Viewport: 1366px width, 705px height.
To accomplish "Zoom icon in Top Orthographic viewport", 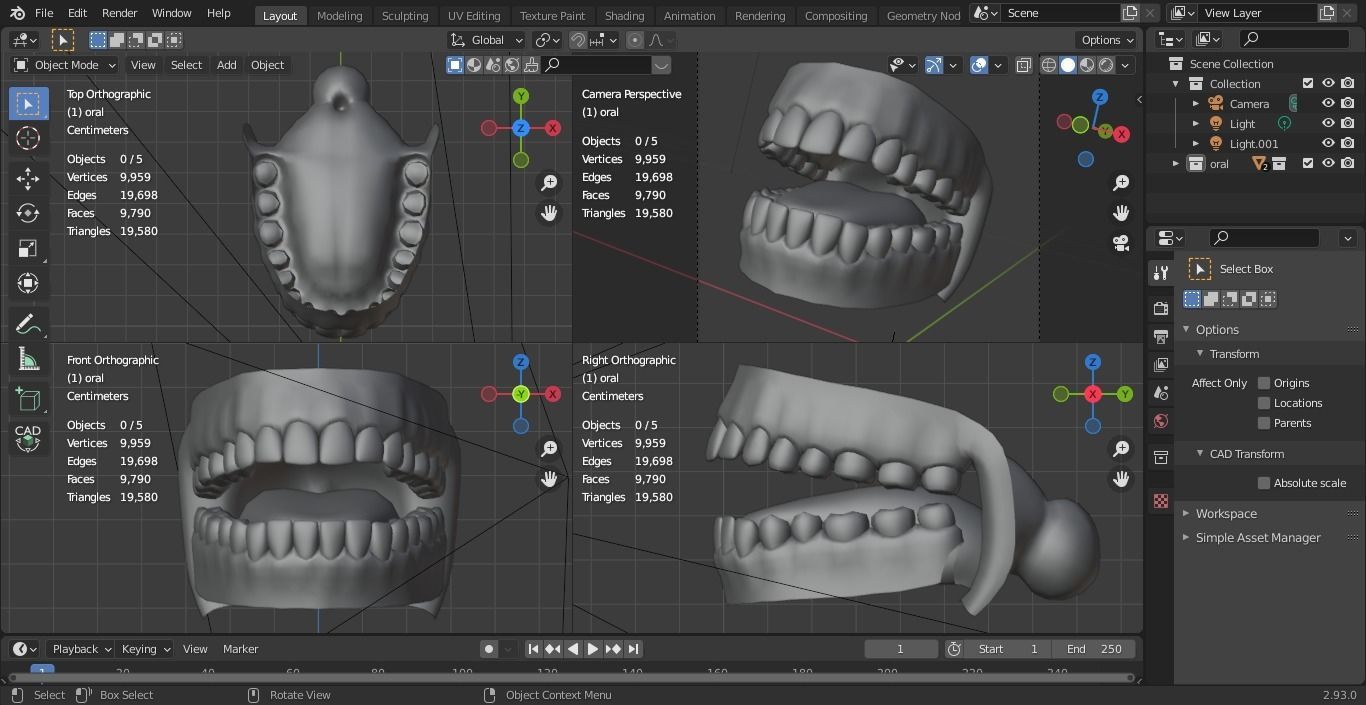I will coord(549,182).
